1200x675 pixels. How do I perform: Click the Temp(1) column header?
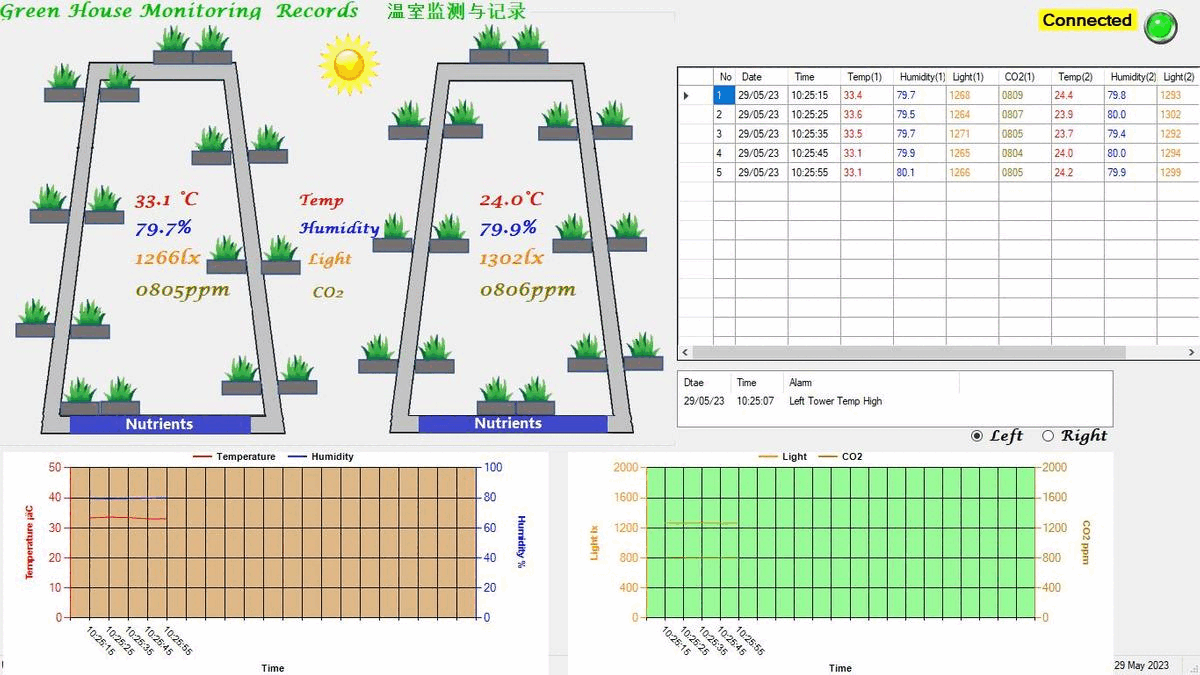tap(864, 77)
